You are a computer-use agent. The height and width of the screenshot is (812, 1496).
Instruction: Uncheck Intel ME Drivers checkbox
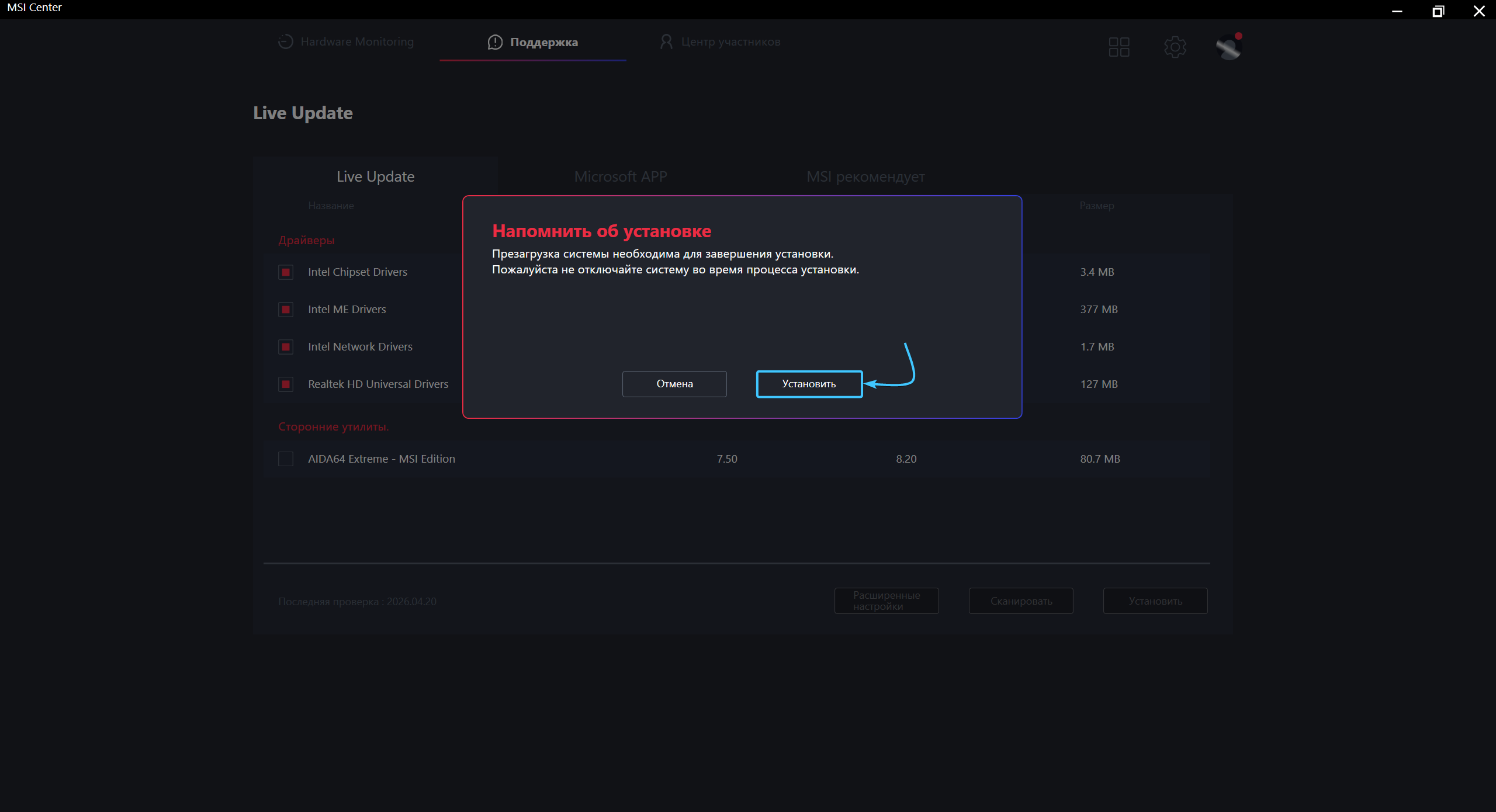pos(286,310)
